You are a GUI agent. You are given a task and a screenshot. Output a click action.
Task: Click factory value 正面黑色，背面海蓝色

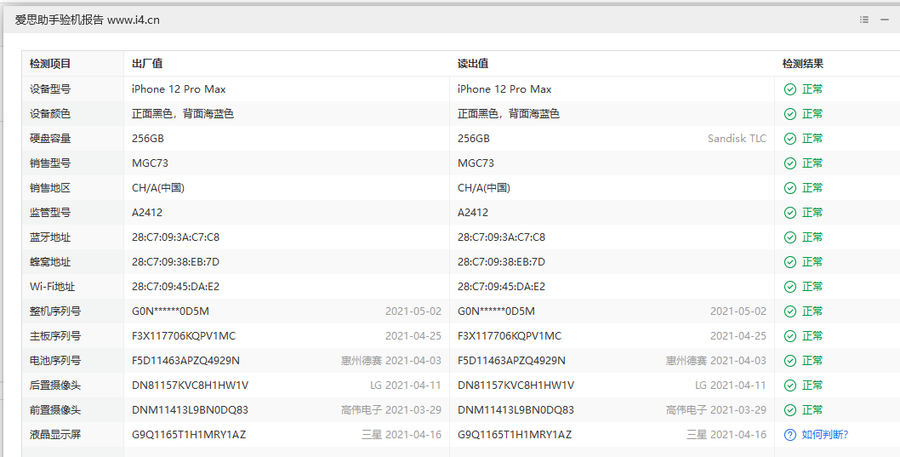click(183, 114)
